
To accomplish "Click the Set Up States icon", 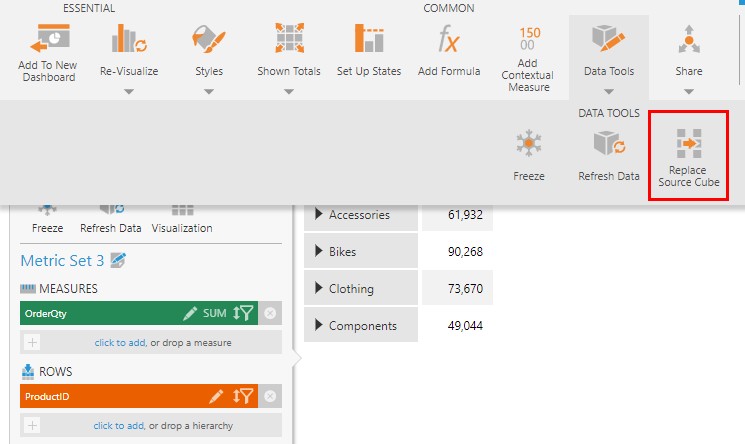I will coord(369,40).
